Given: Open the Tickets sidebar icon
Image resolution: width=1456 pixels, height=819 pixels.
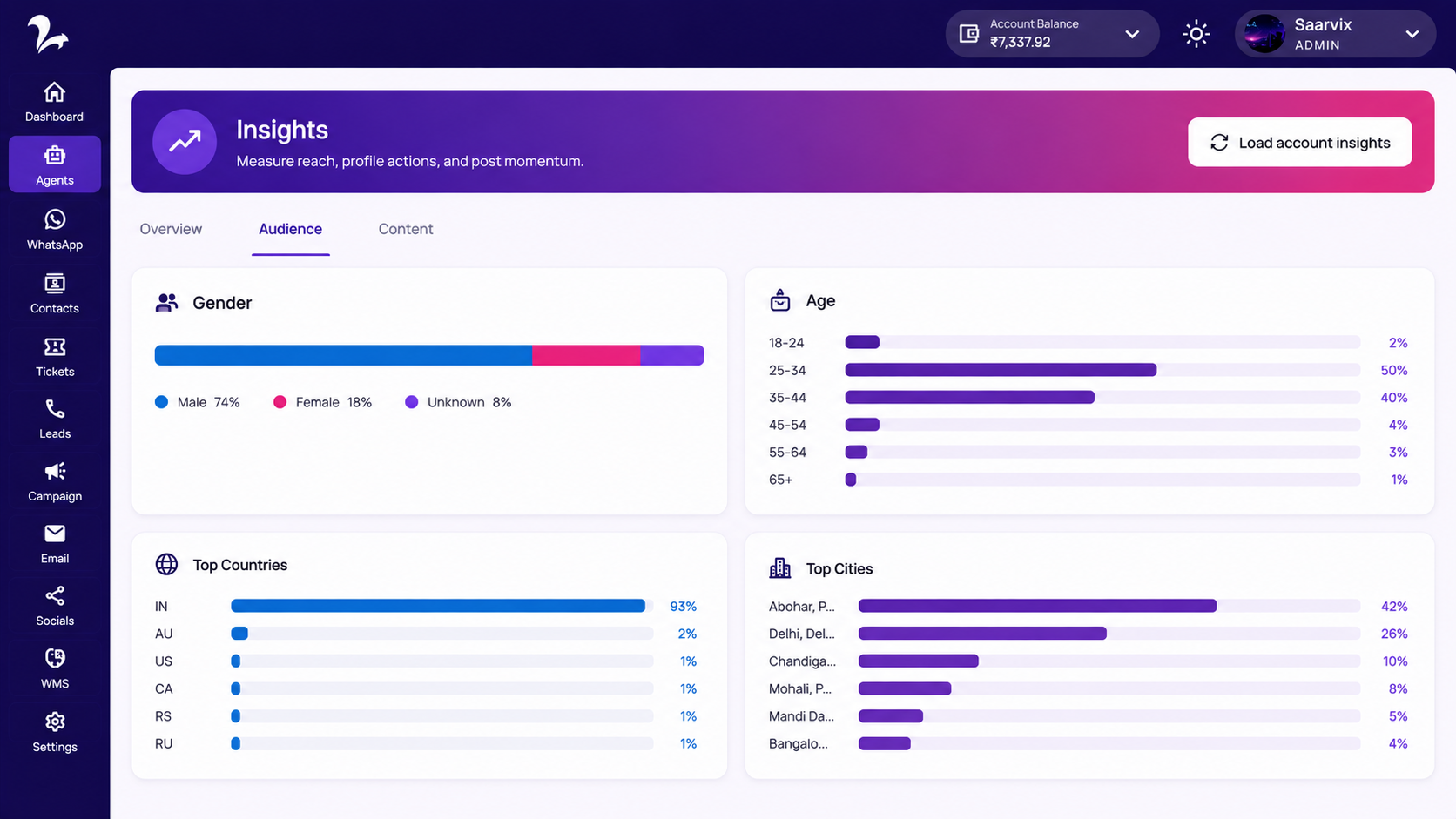Looking at the screenshot, I should point(55,347).
